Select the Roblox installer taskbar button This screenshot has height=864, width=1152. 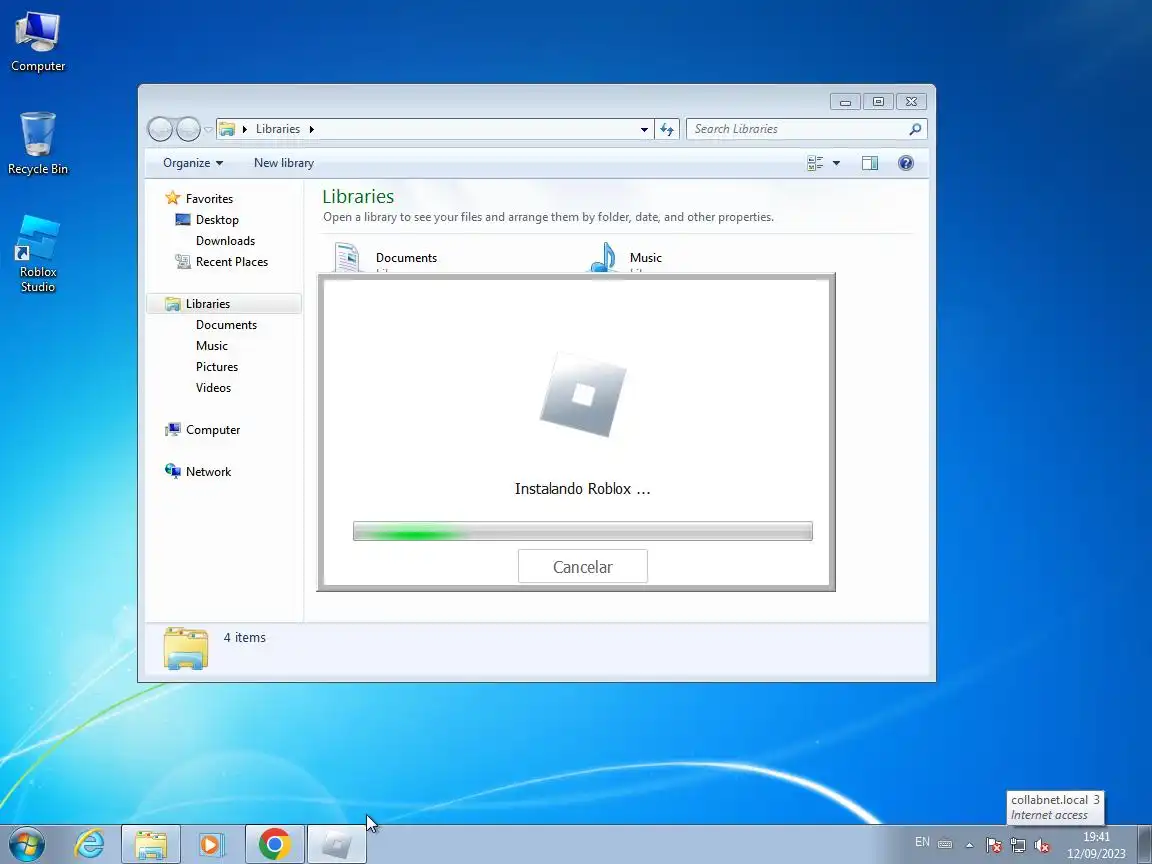336,844
